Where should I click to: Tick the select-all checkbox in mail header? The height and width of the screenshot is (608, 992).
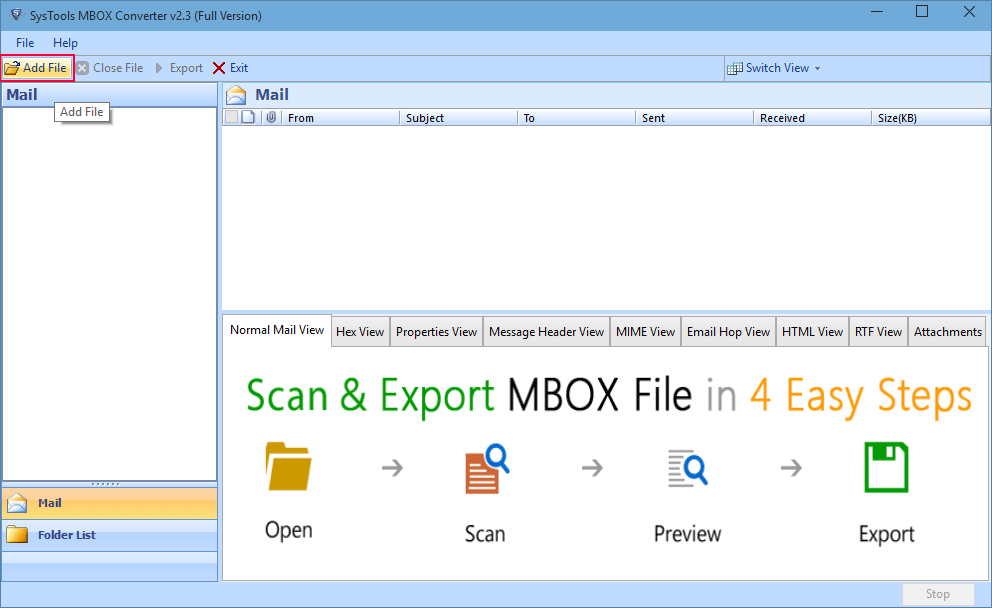tap(232, 118)
